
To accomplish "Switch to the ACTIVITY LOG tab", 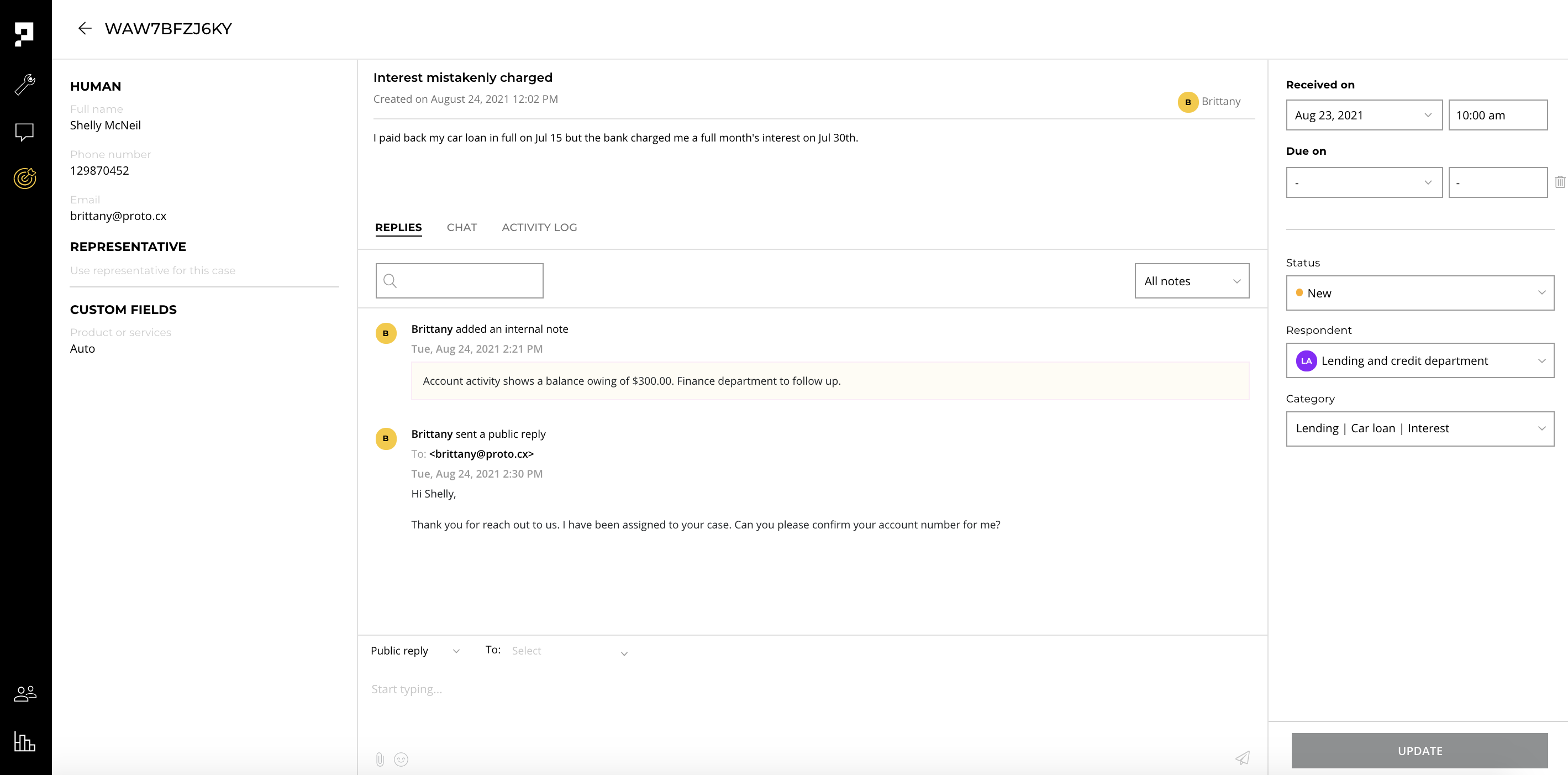I will [x=539, y=227].
